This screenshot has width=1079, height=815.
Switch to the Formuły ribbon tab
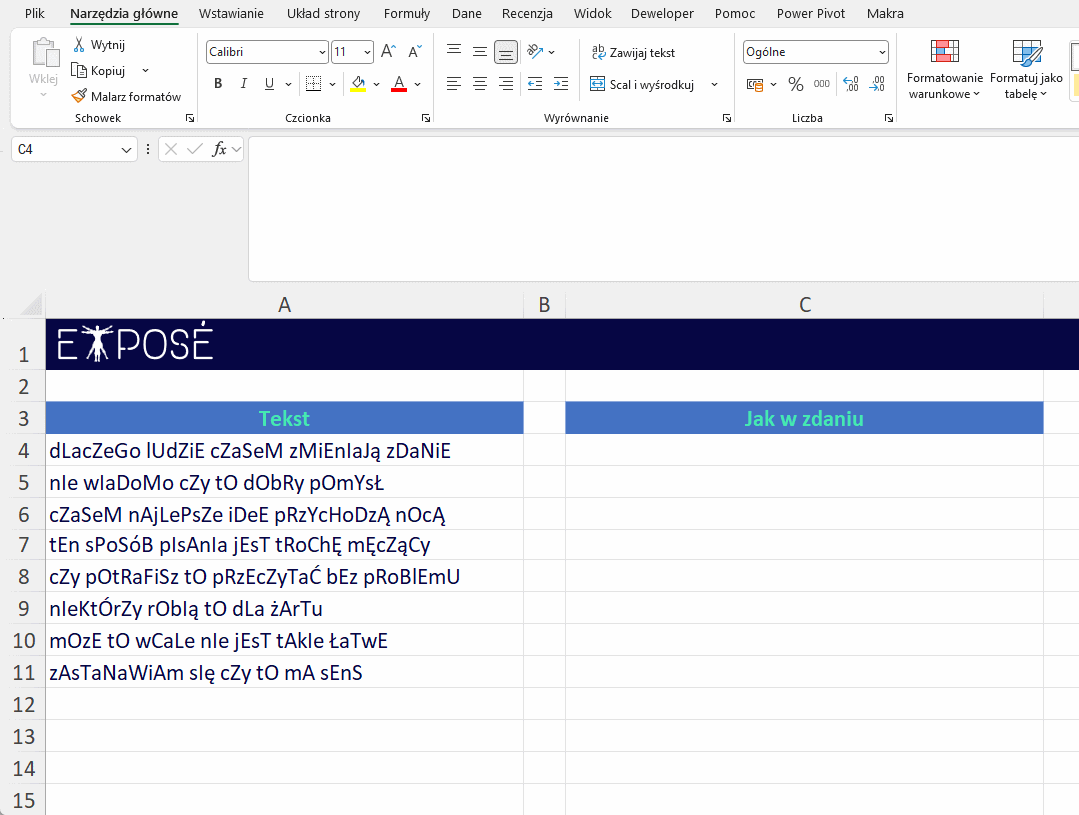pos(406,14)
